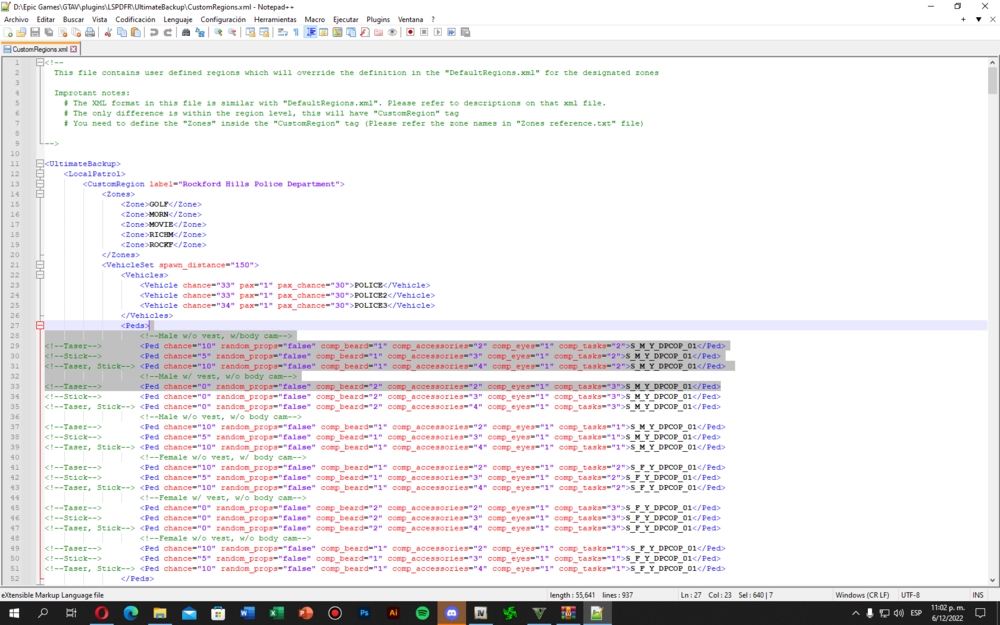Click the Save file toolbar icon
The width and height of the screenshot is (1000, 625).
pos(35,32)
